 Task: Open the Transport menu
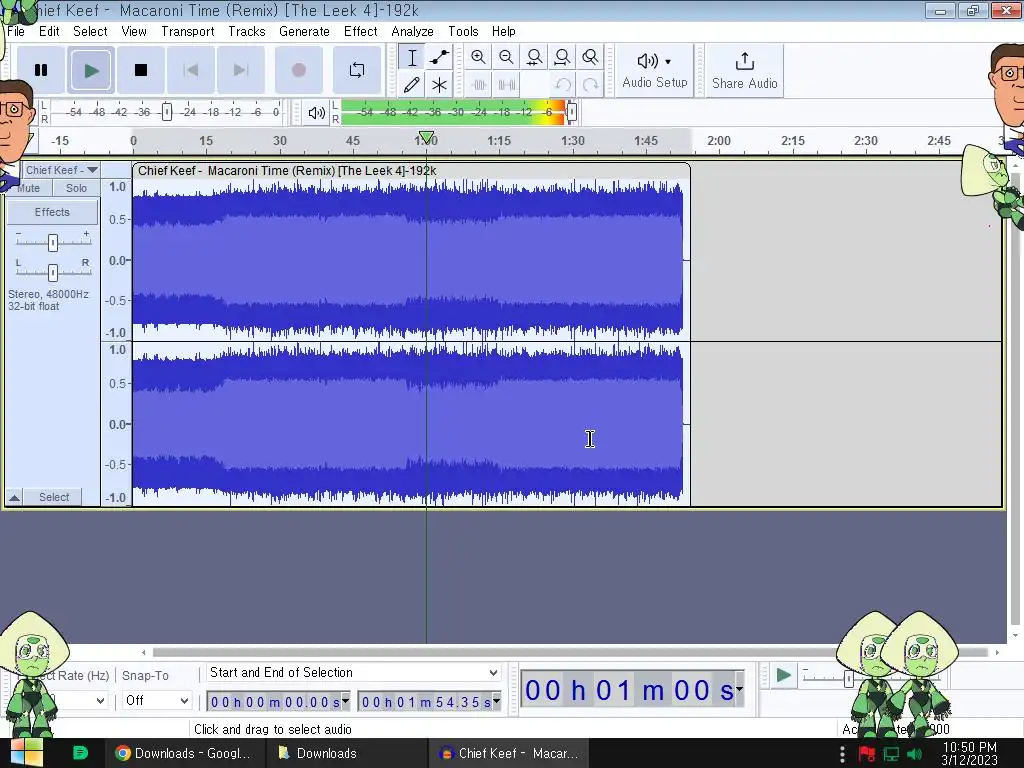[x=188, y=31]
